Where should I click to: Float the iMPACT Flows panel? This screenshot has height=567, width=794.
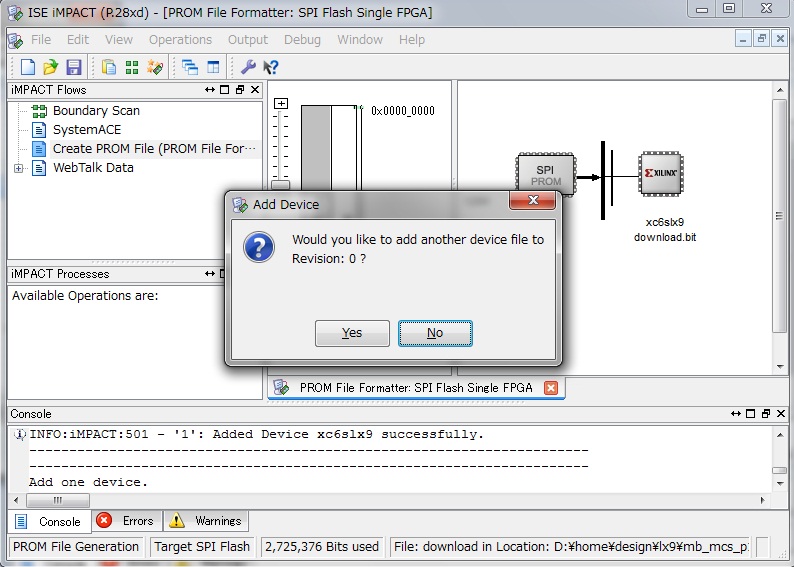coord(240,90)
